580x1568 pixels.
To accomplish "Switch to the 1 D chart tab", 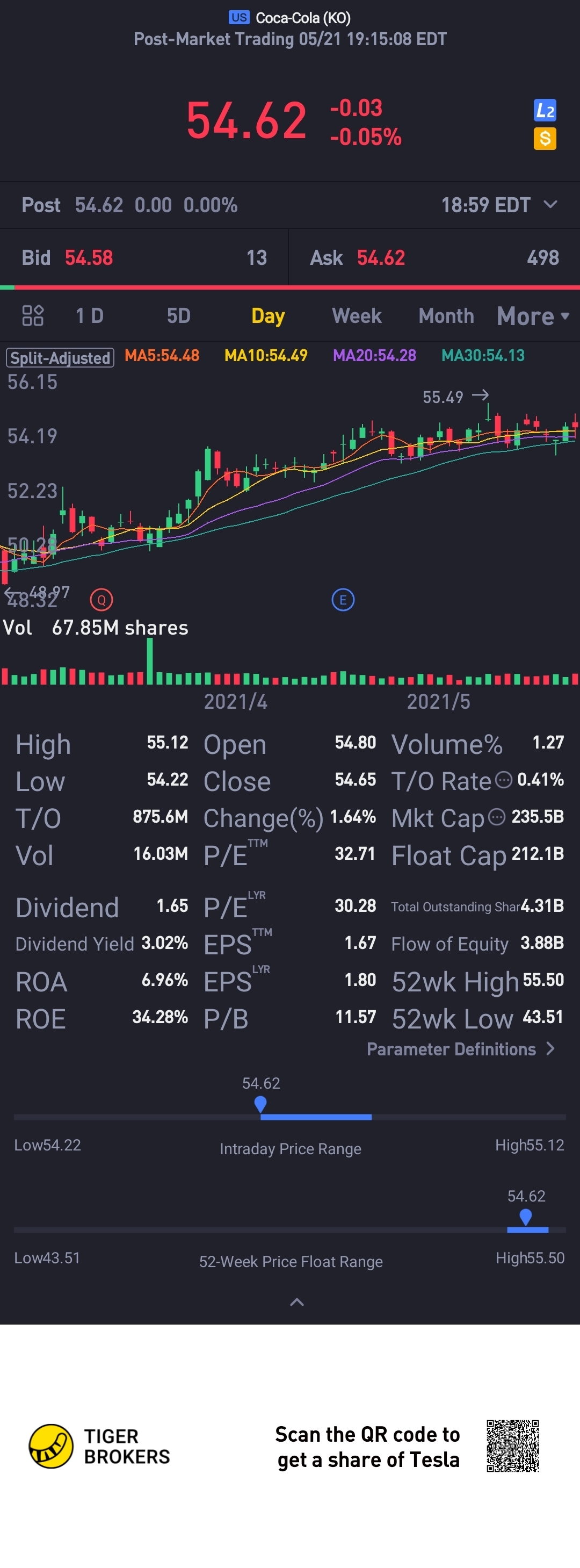I will [90, 316].
